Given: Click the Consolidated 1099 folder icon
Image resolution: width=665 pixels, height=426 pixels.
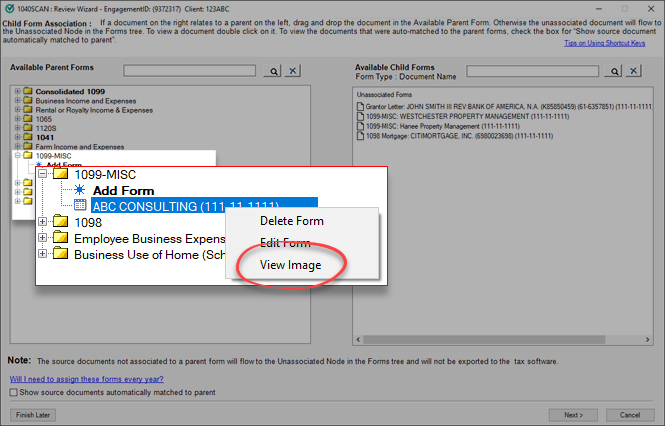Looking at the screenshot, I should pyautogui.click(x=28, y=92).
